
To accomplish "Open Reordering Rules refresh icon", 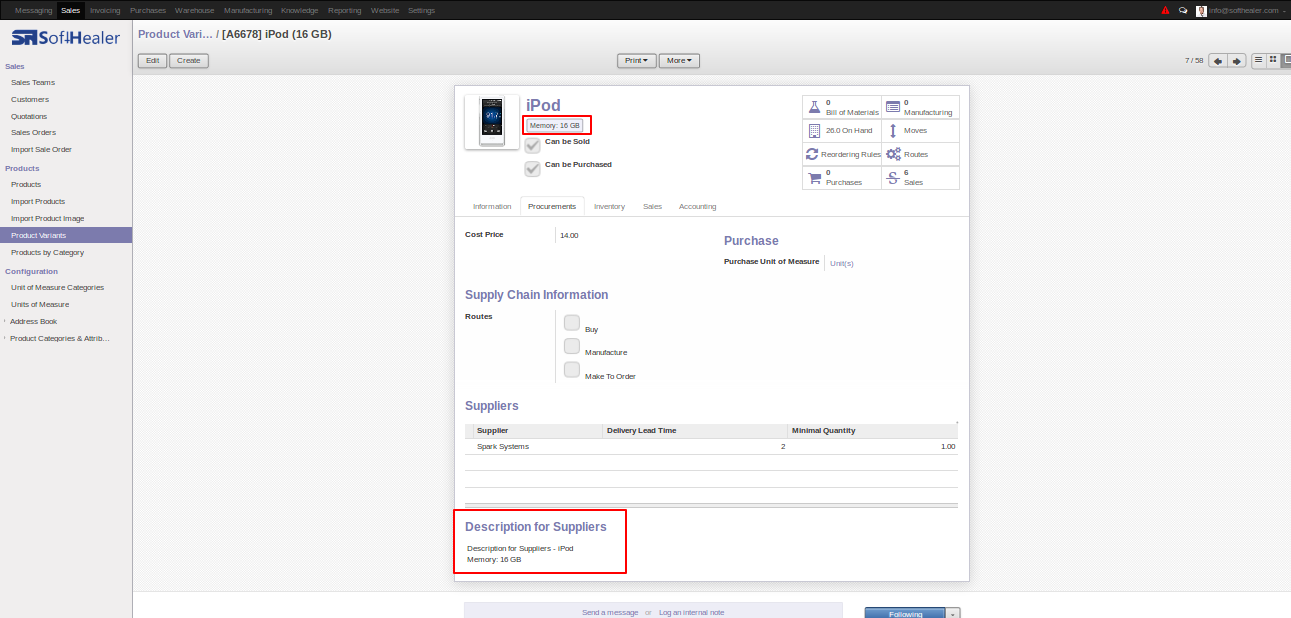I will (x=813, y=154).
